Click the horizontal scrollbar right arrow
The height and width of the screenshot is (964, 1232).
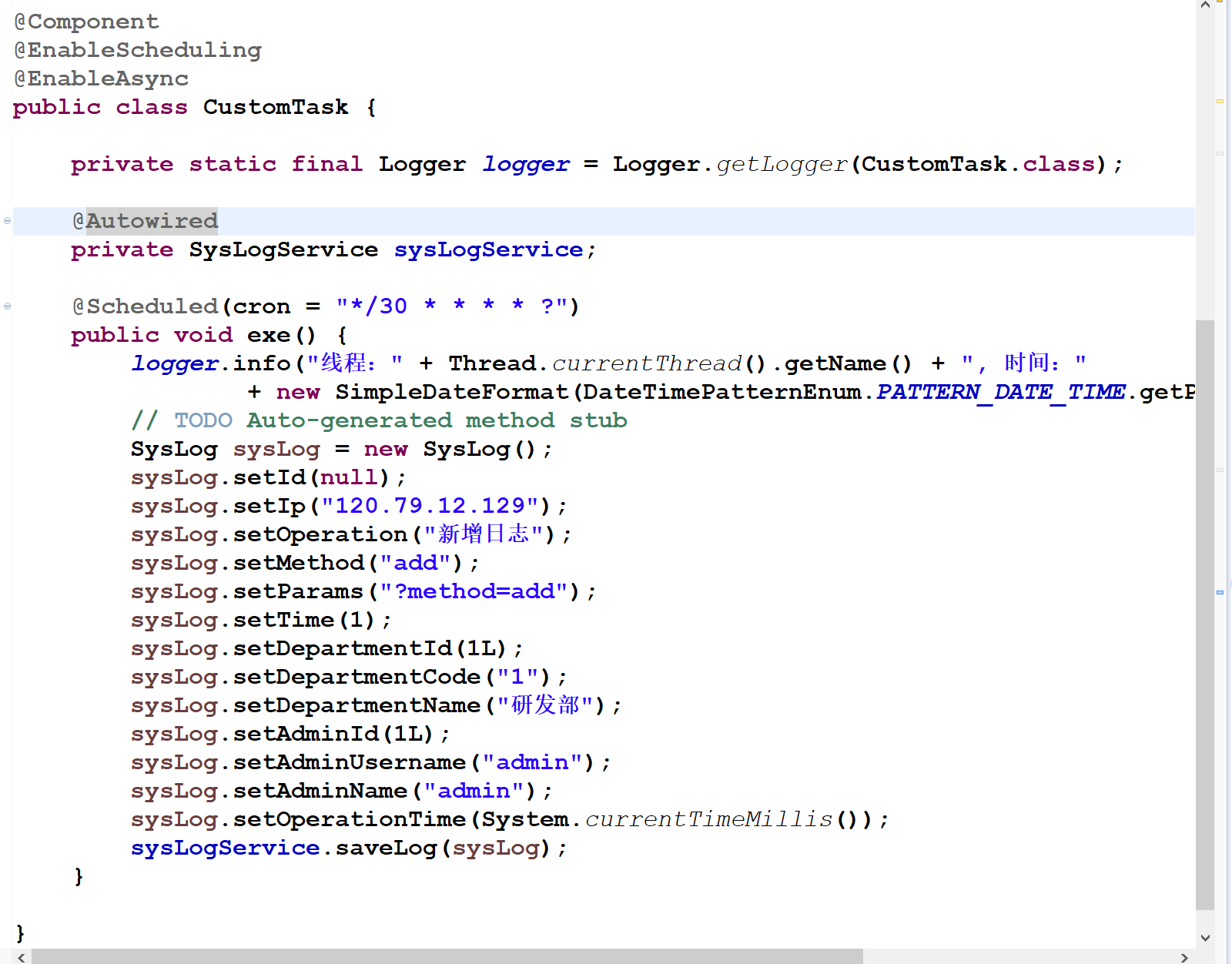click(1184, 957)
